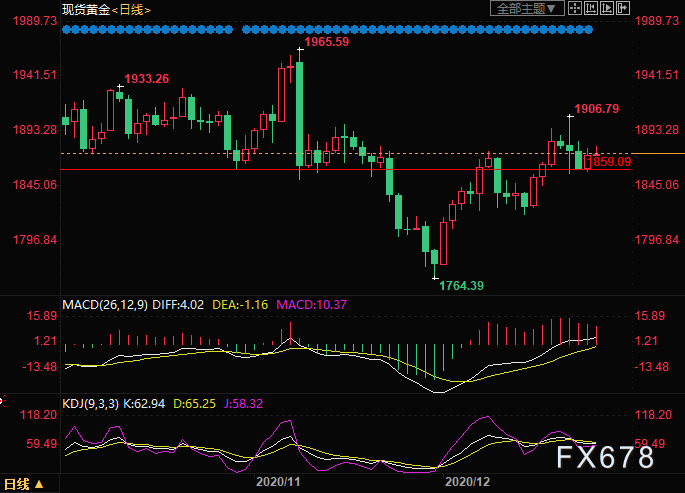Open the 全部主题 theme dropdown
The width and height of the screenshot is (685, 493).
pos(524,8)
